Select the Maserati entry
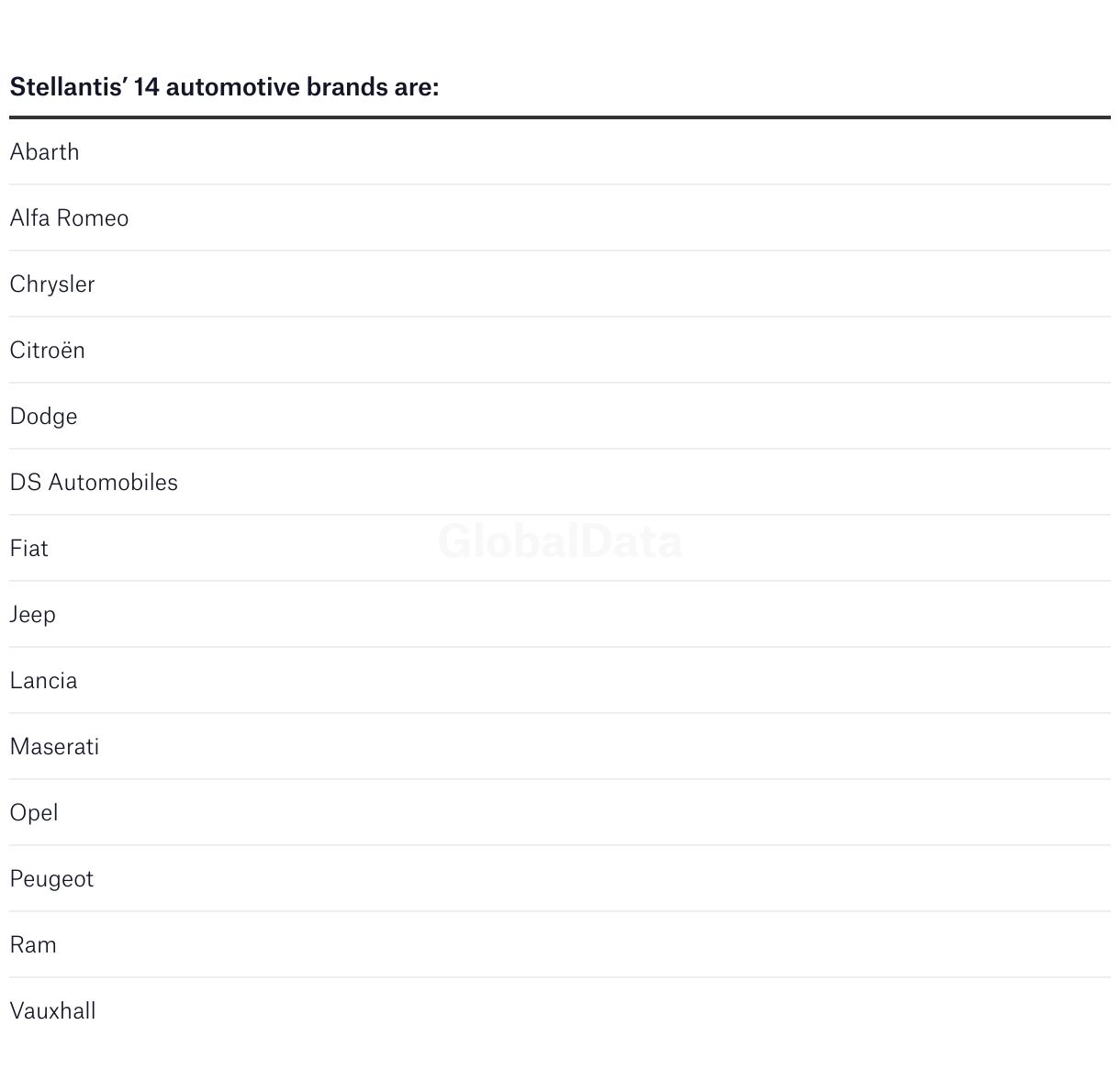The image size is (1120, 1081). point(560,746)
